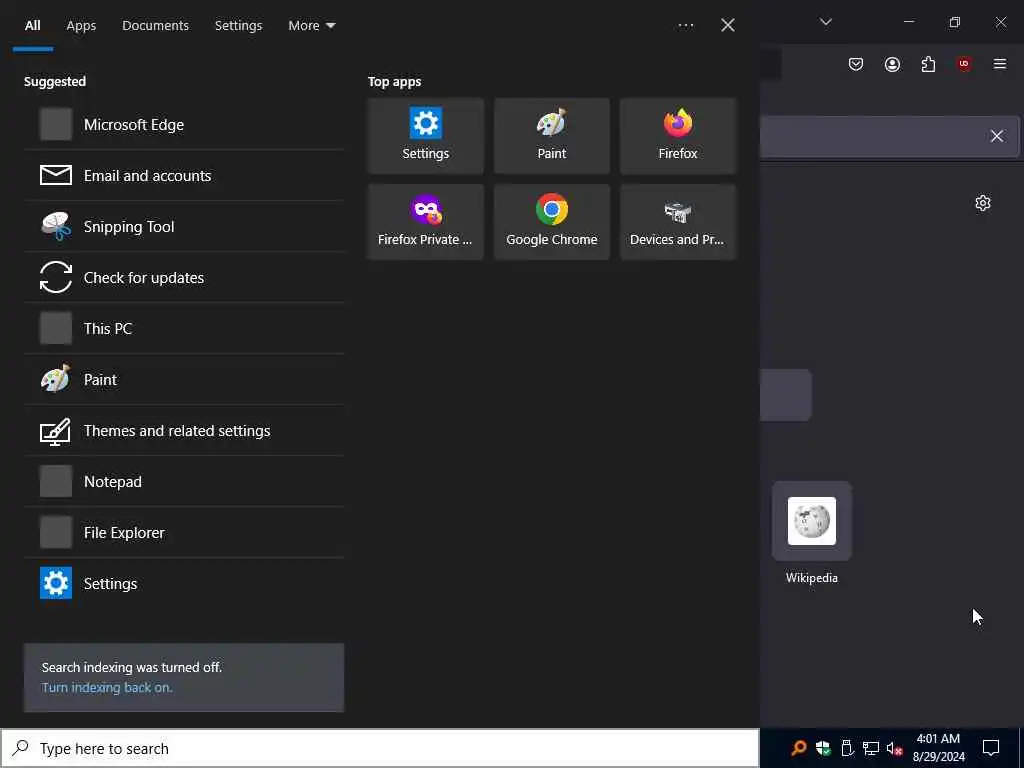The height and width of the screenshot is (768, 1024).
Task: Open Email and accounts suggestion
Action: pyautogui.click(x=184, y=176)
